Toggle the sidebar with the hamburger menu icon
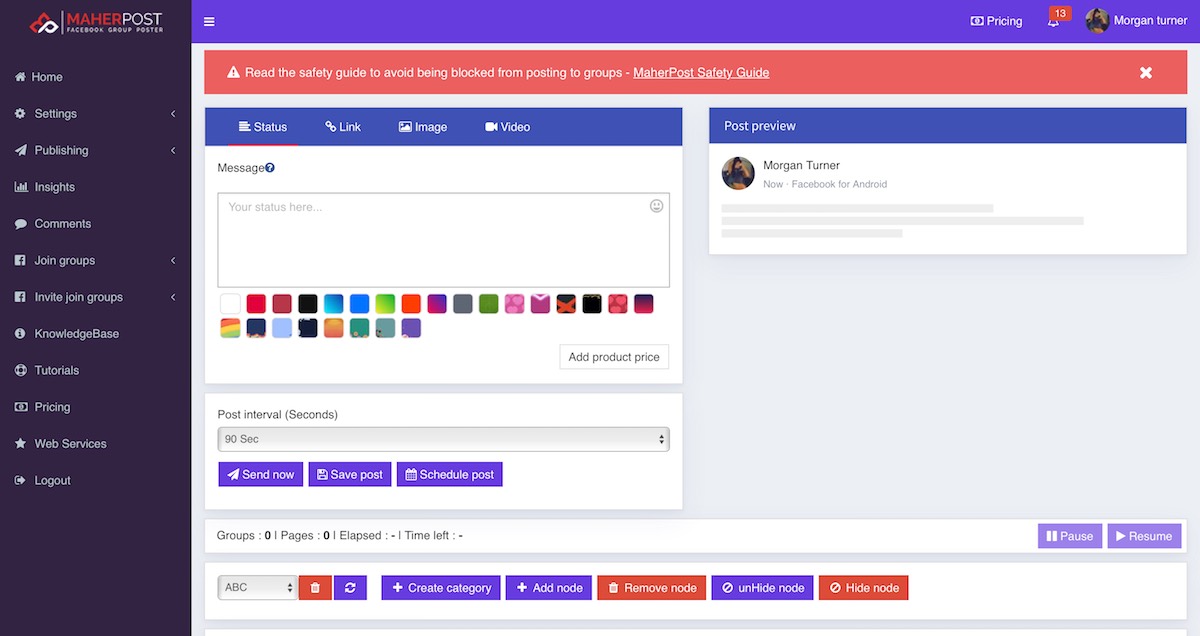Screen dimensions: 1200x636 point(209,21)
